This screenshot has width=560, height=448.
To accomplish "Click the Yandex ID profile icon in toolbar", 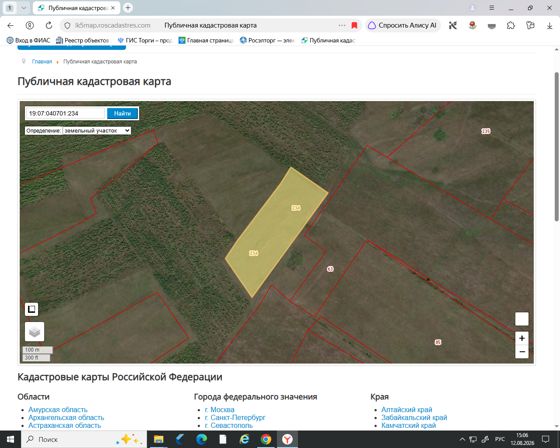I will (30, 25).
